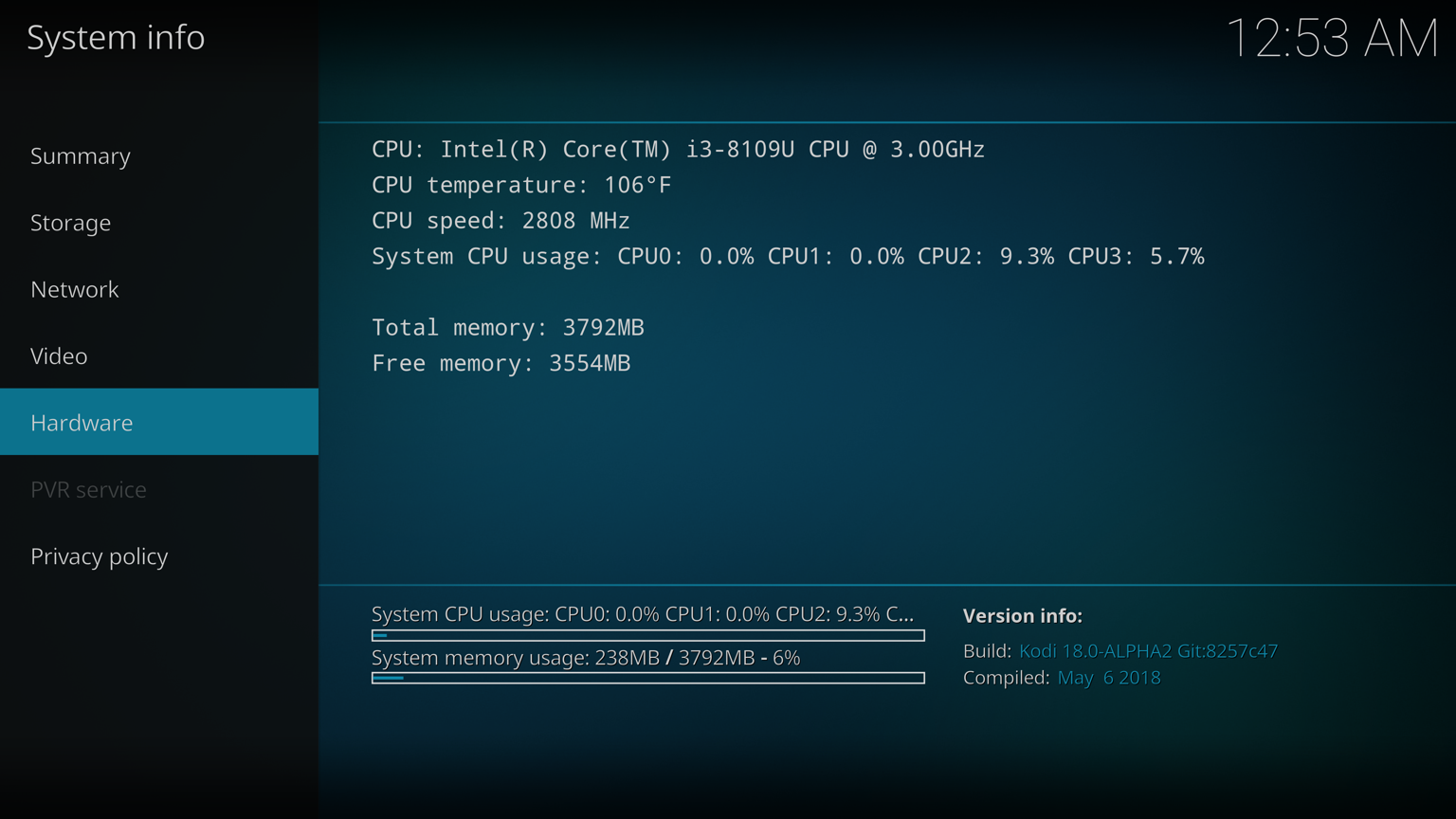The image size is (1456, 819).
Task: Click the 12:53 AM clock
Action: coord(1332,39)
